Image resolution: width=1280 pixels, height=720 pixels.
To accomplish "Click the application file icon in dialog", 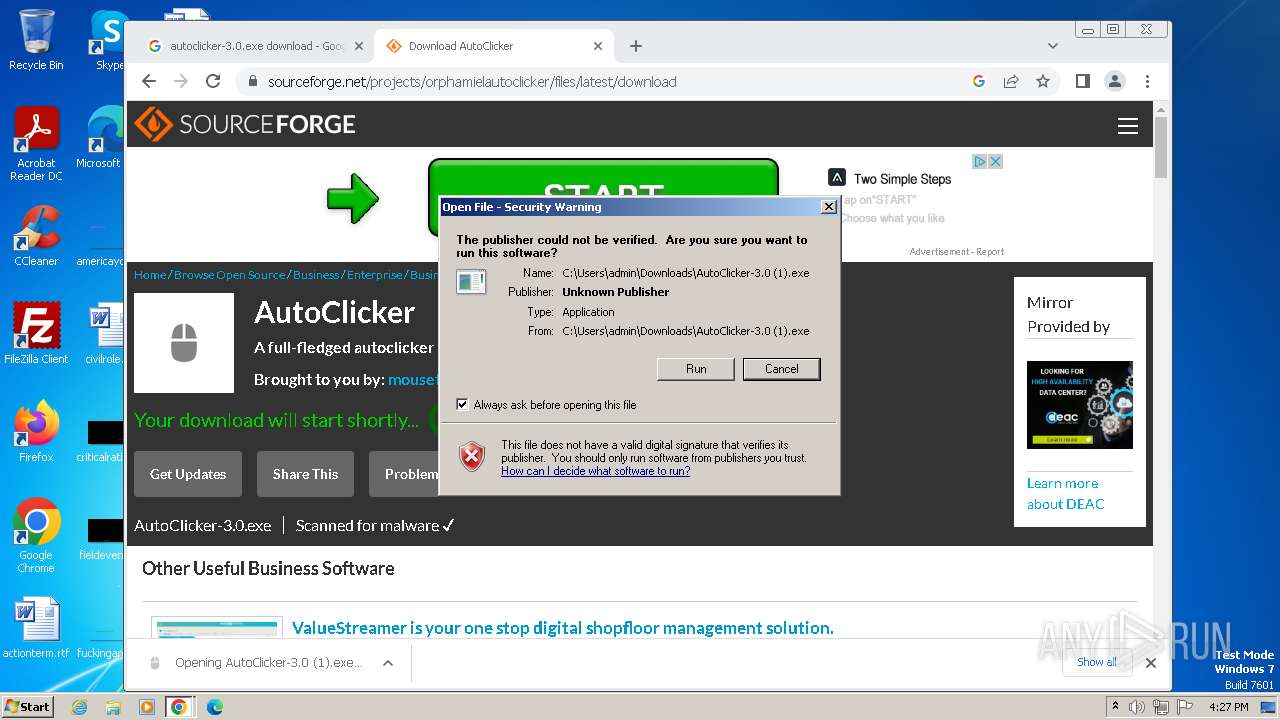I will tap(471, 282).
